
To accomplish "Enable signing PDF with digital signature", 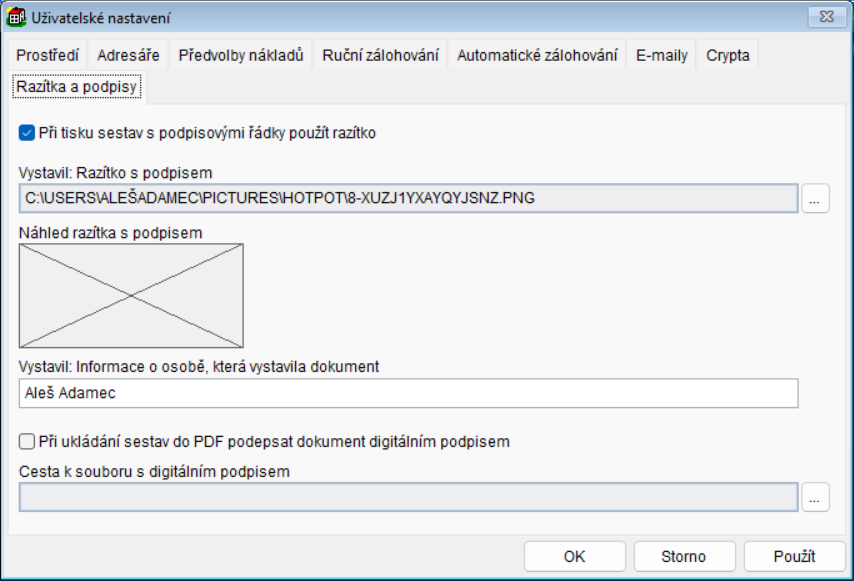I will pos(27,441).
